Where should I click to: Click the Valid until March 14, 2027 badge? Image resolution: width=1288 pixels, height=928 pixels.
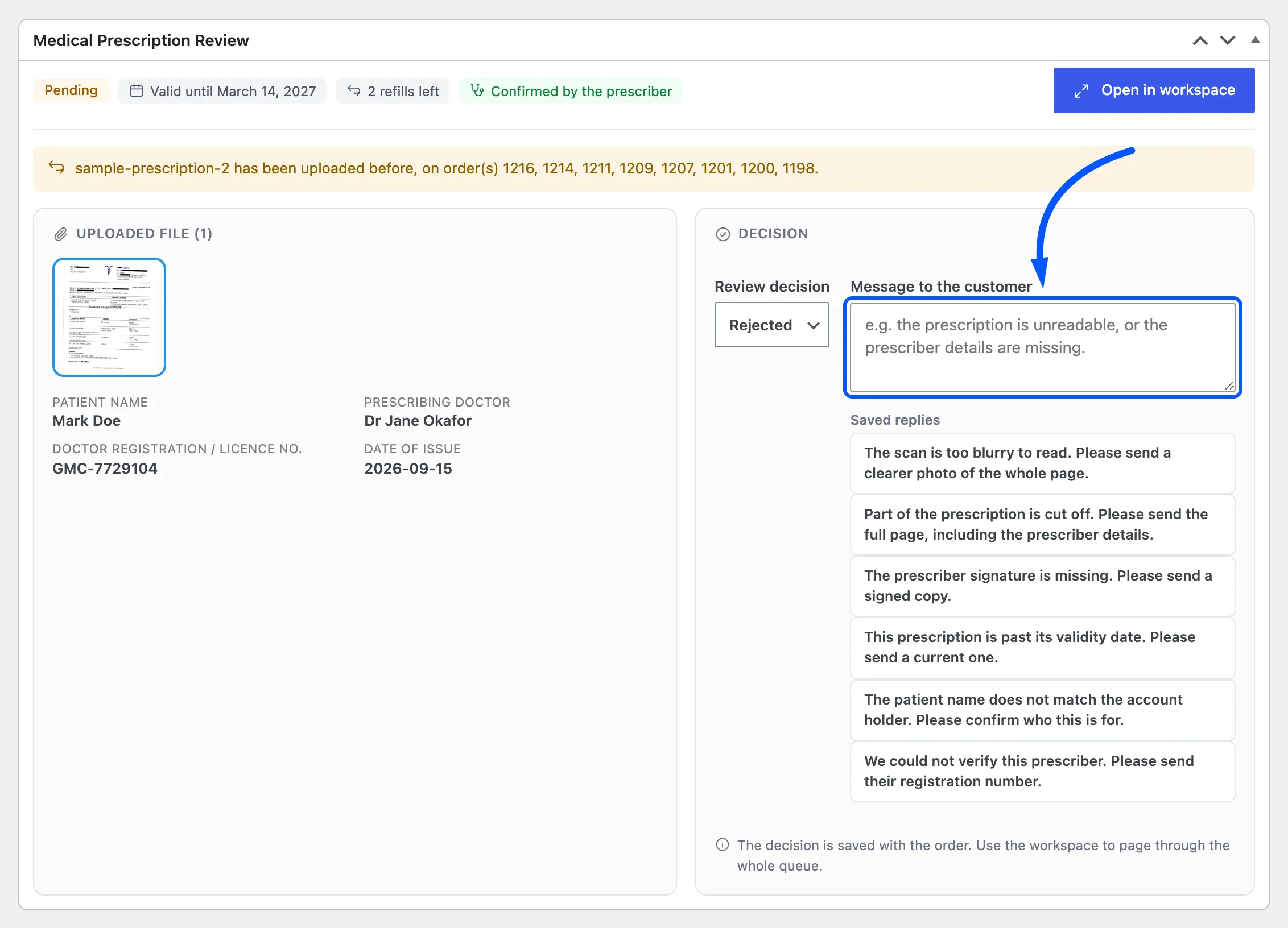point(222,91)
